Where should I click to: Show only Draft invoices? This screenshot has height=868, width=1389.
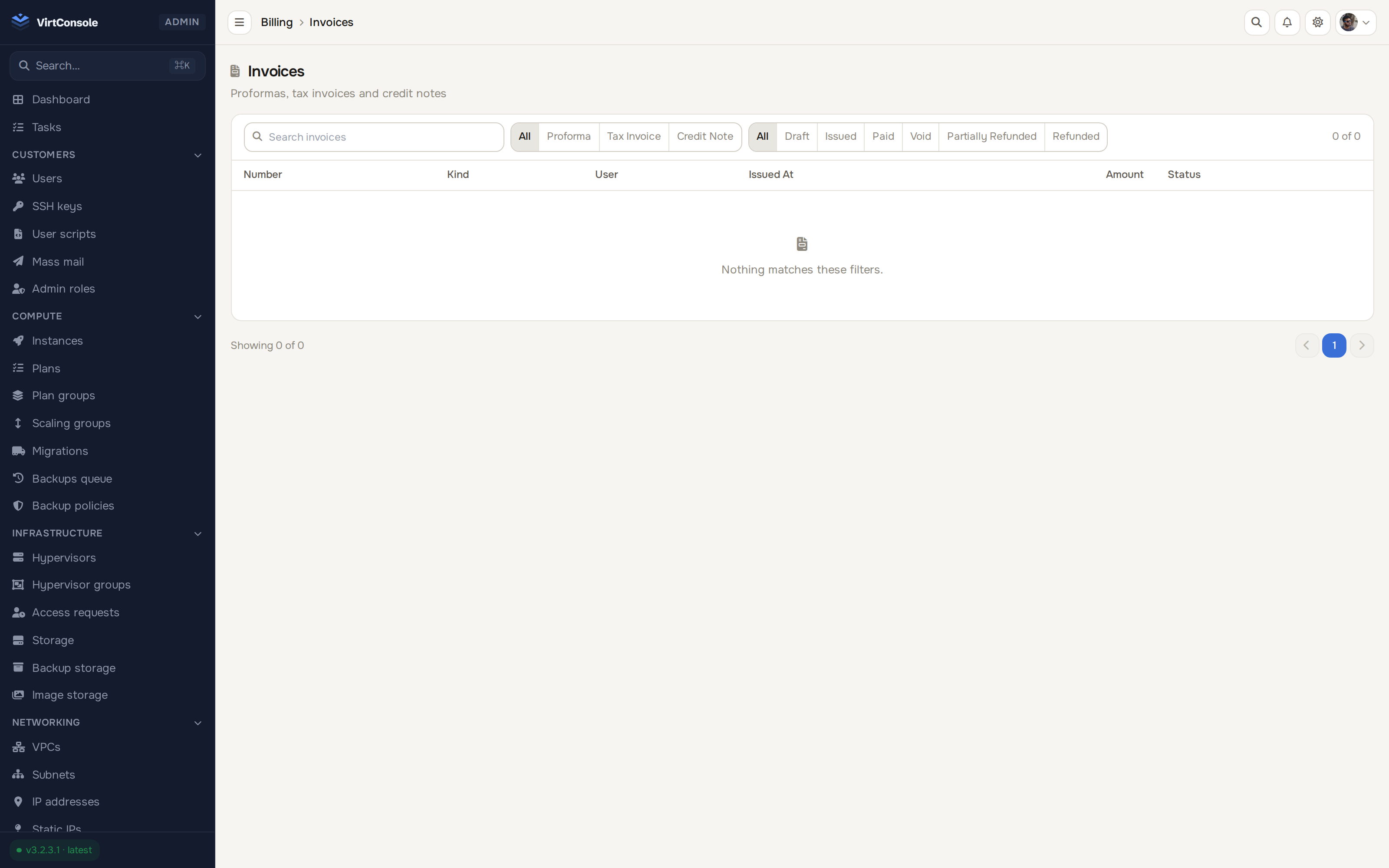tap(797, 137)
